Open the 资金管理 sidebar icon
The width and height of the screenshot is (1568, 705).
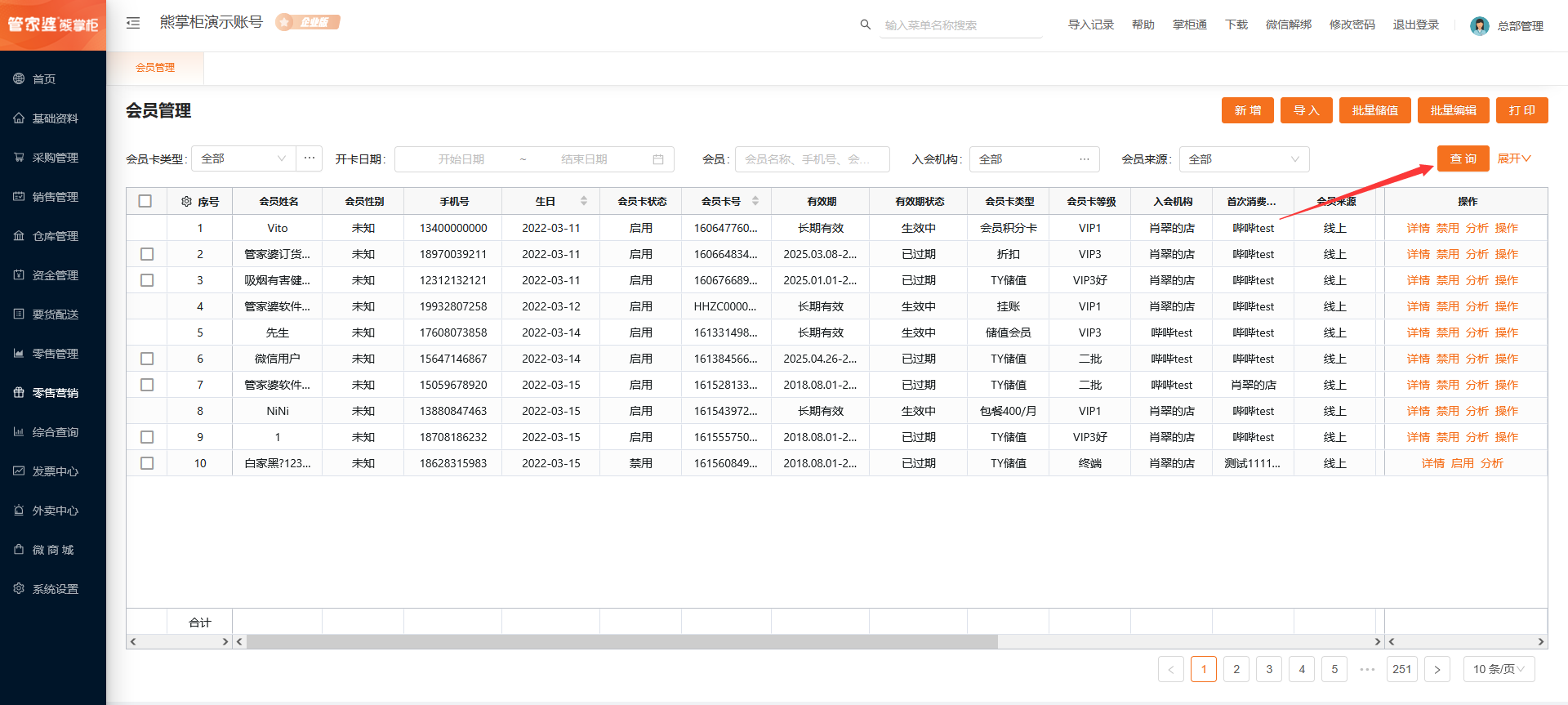pyautogui.click(x=19, y=274)
